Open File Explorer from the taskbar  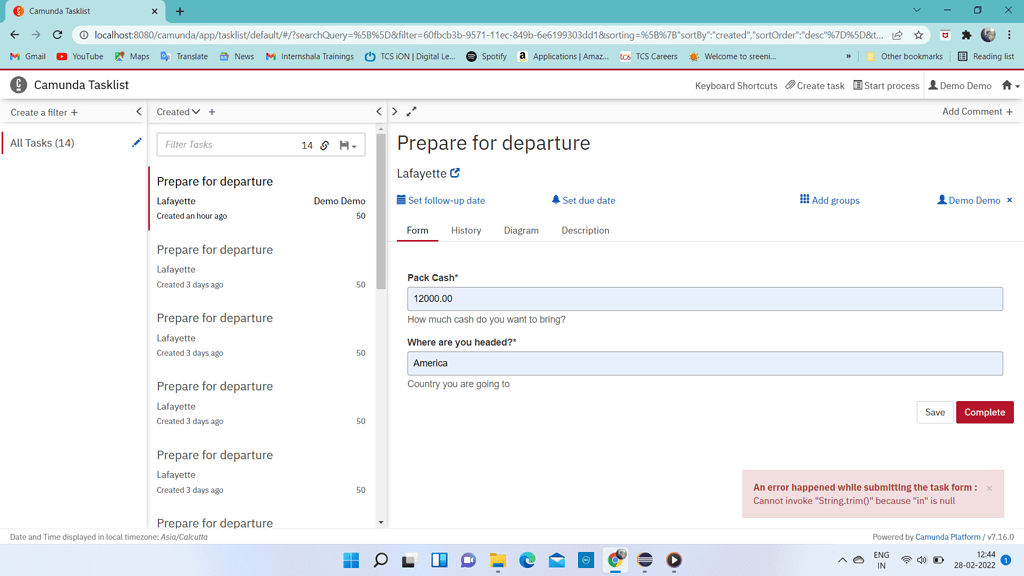point(497,560)
